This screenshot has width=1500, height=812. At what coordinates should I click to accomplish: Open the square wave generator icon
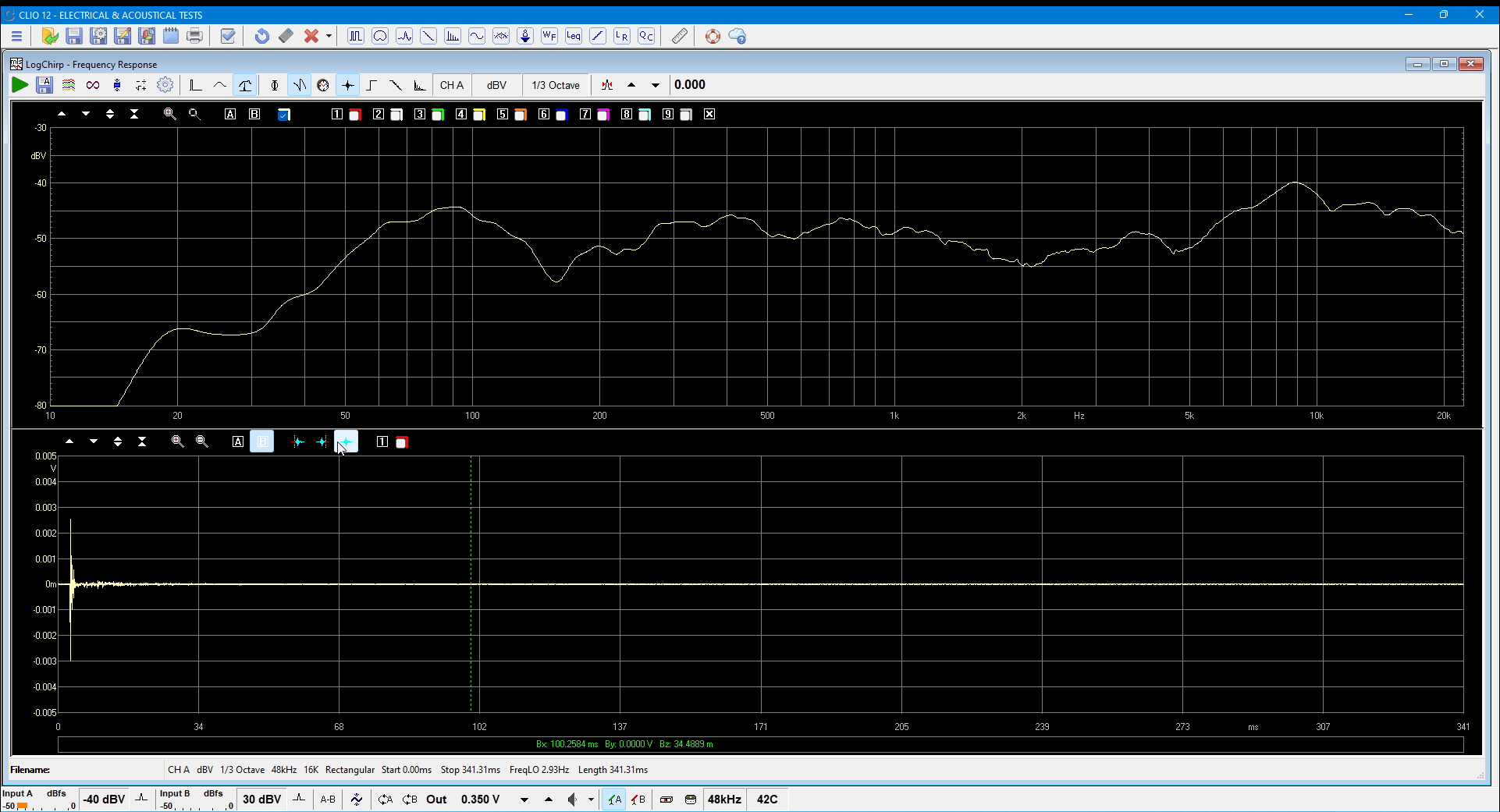click(356, 36)
